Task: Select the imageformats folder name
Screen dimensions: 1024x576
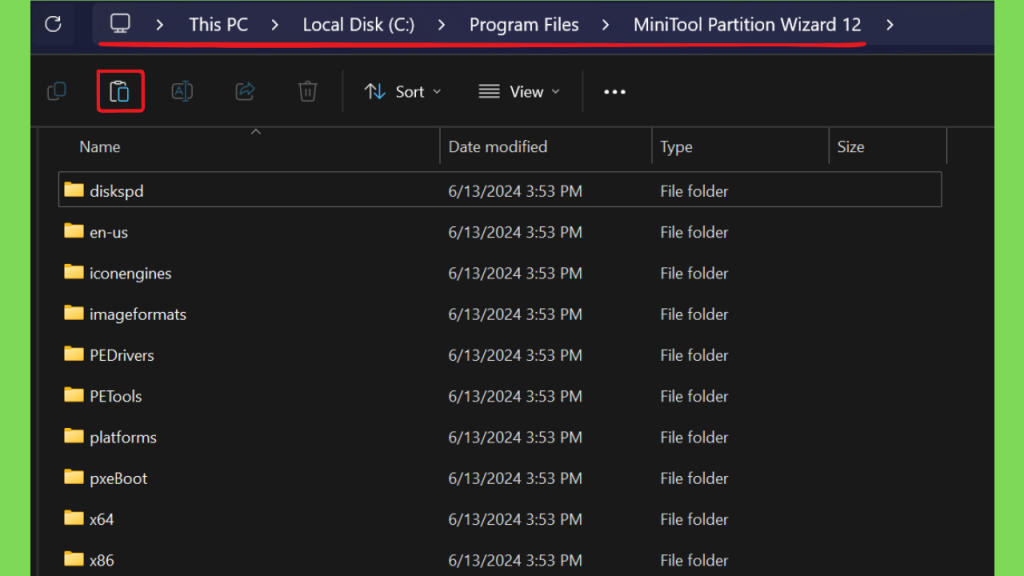Action: click(138, 315)
